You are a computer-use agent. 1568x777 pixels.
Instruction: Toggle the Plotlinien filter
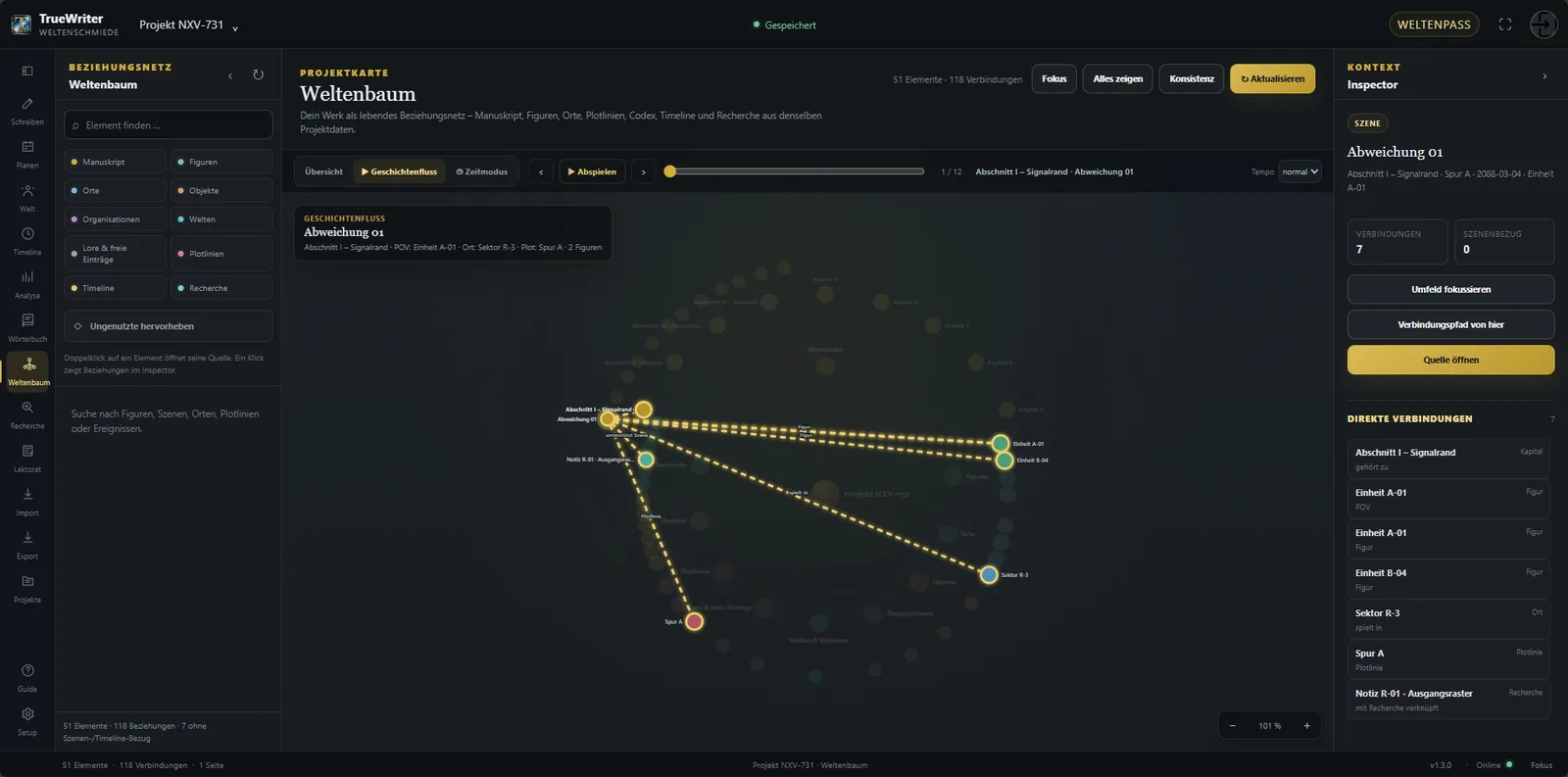[221, 254]
